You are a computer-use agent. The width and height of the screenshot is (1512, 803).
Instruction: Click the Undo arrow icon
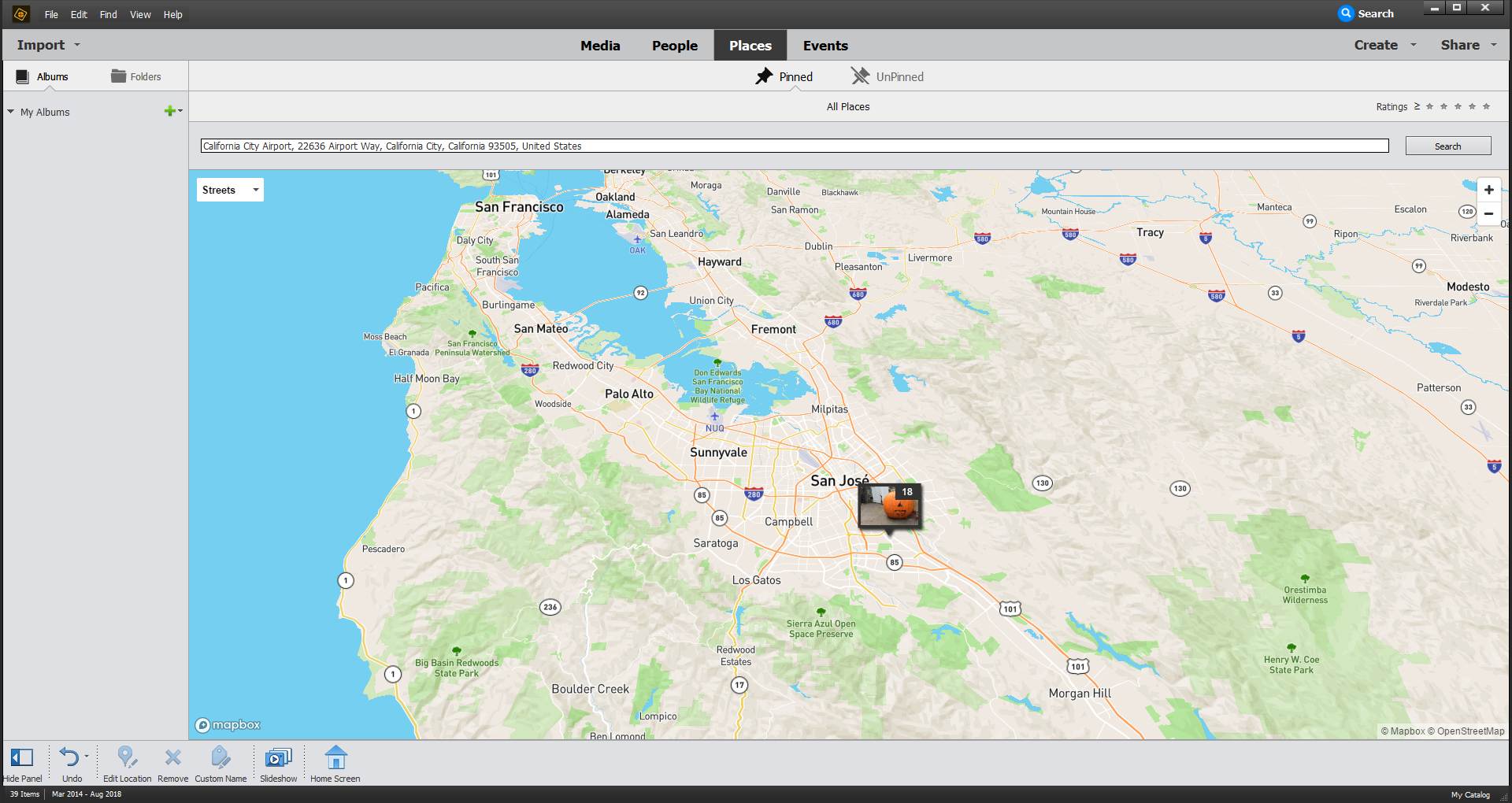(69, 758)
